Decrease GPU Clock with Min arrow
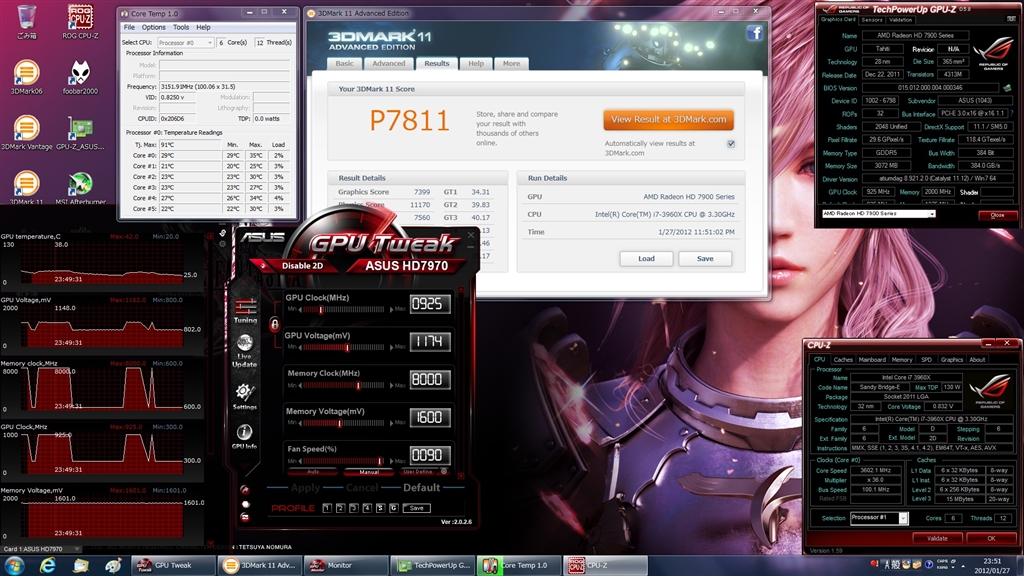 pos(300,310)
